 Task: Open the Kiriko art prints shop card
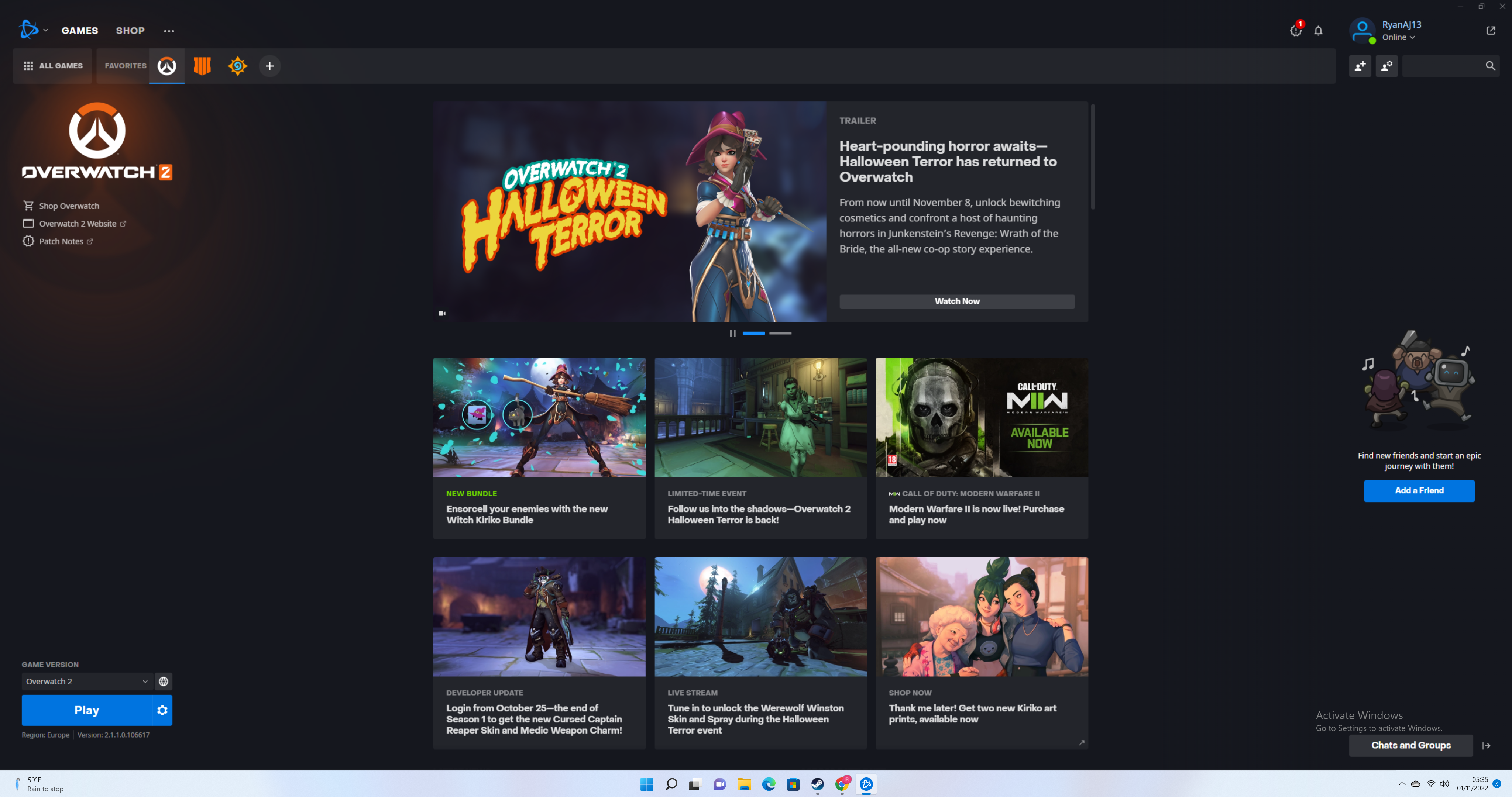pyautogui.click(x=982, y=653)
